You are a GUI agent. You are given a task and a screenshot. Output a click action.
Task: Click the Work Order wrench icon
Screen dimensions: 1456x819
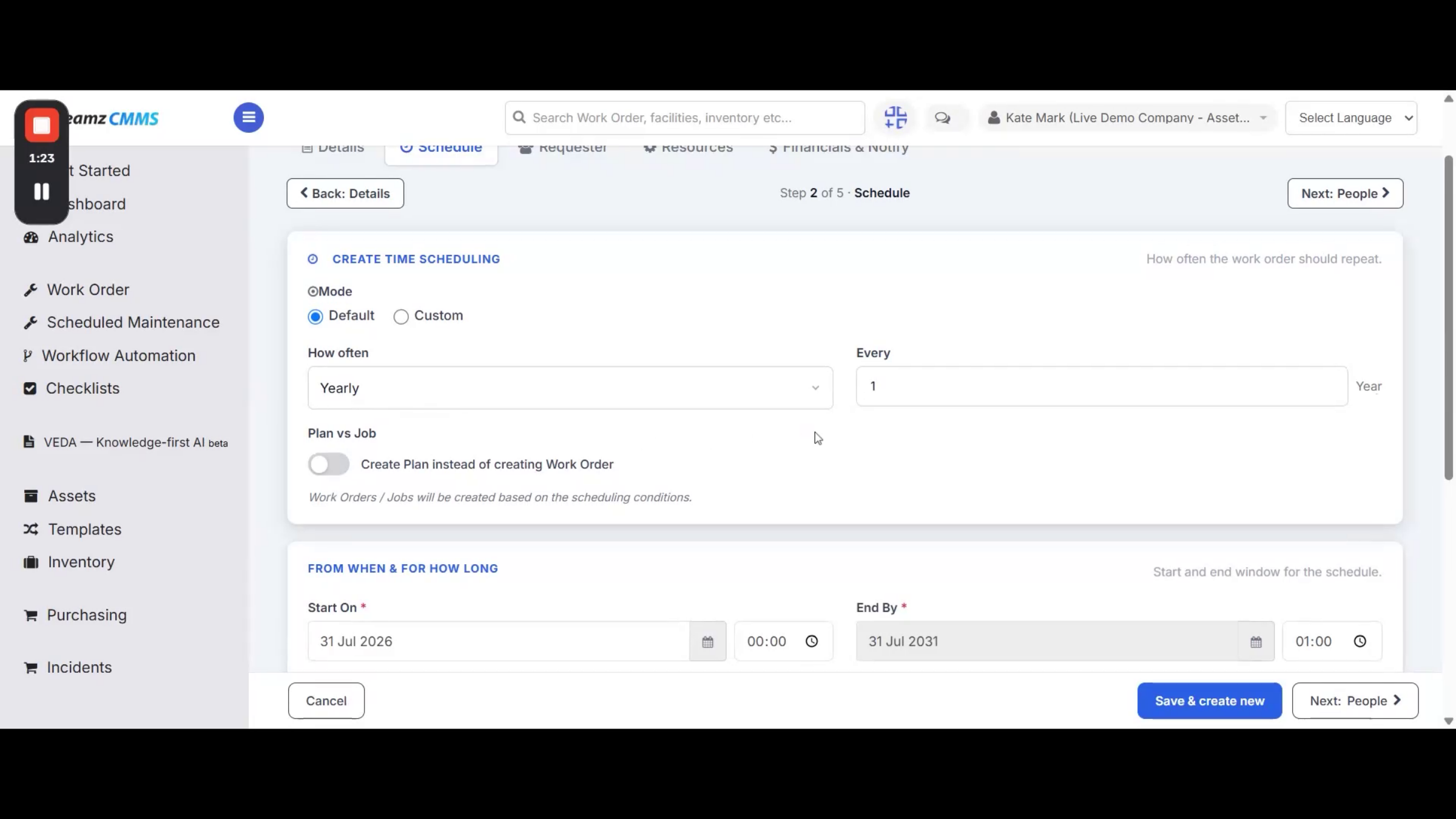[30, 290]
